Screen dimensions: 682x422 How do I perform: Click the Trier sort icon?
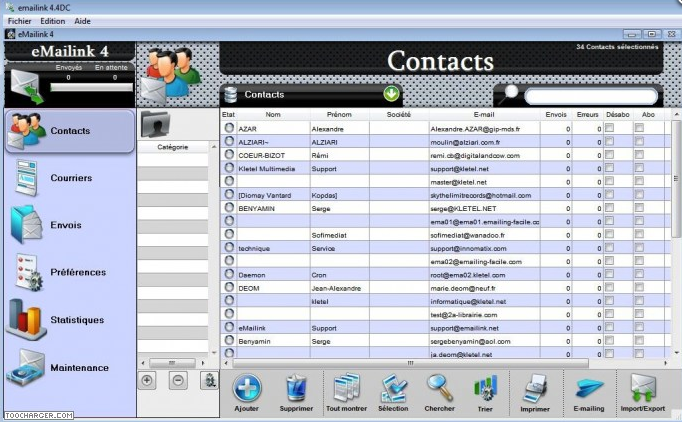point(485,389)
